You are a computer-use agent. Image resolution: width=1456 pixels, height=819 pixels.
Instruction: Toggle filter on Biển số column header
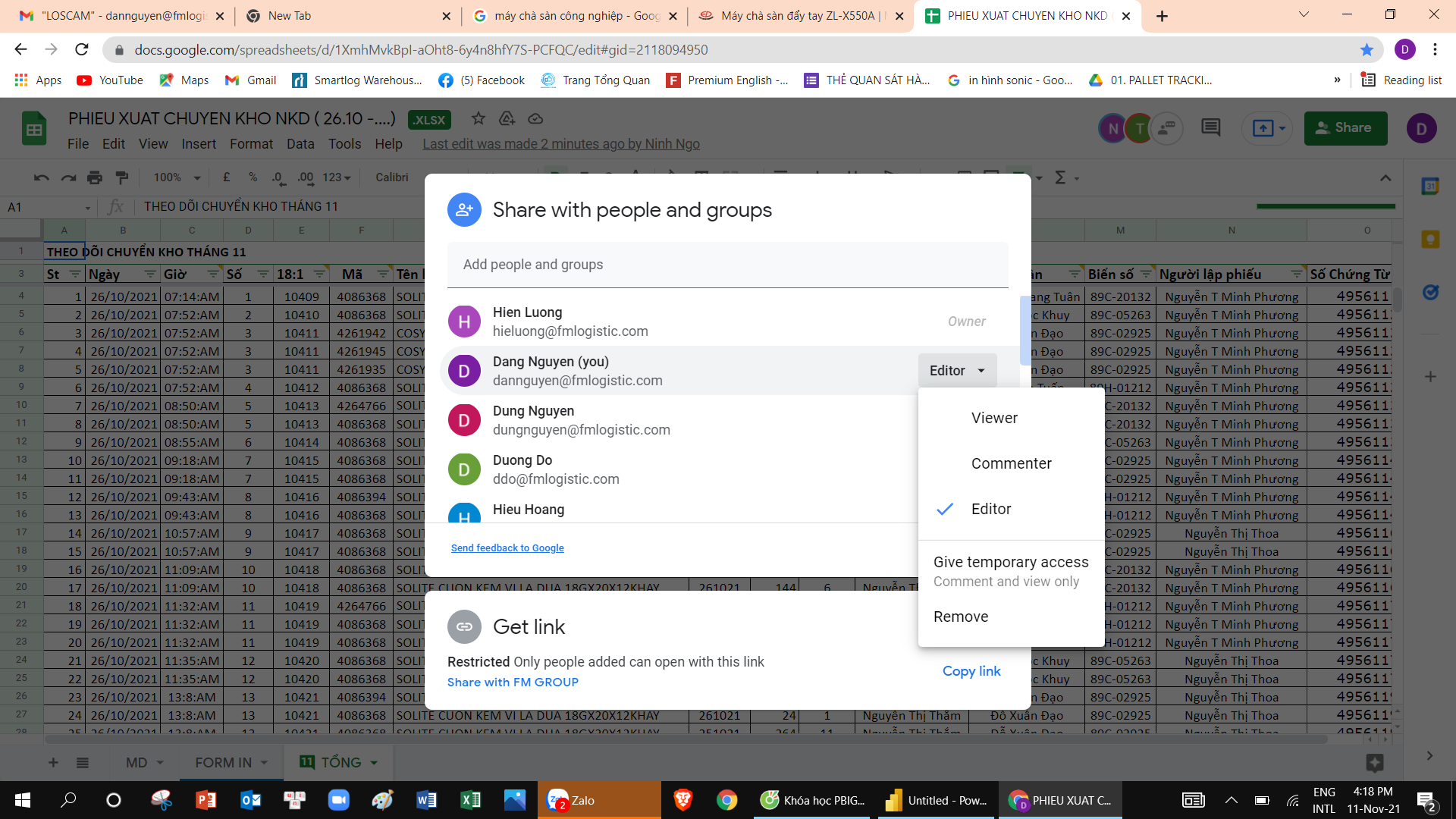pyautogui.click(x=1146, y=275)
